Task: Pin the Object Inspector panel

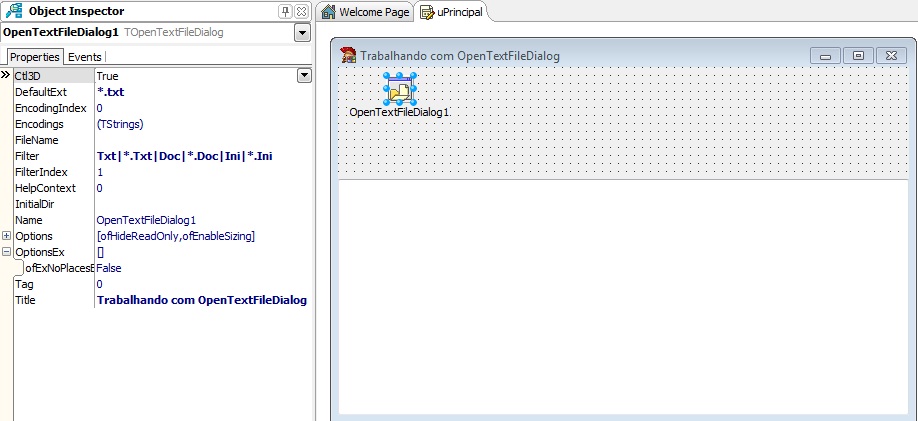Action: point(285,11)
